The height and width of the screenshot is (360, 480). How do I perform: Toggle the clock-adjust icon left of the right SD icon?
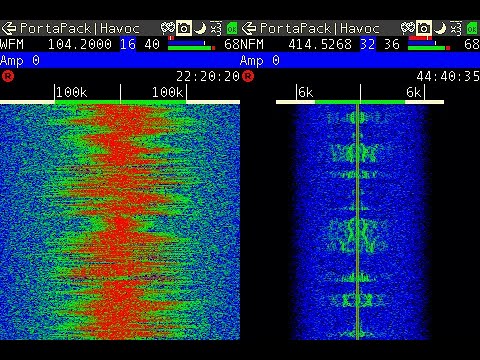(x=456, y=28)
